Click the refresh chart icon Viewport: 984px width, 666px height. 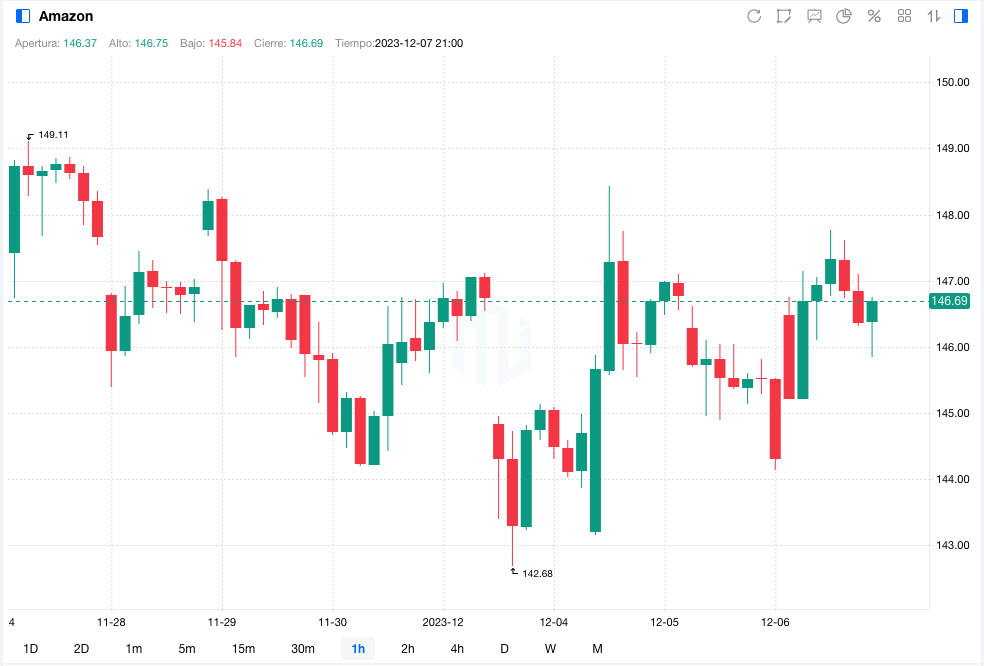(755, 16)
